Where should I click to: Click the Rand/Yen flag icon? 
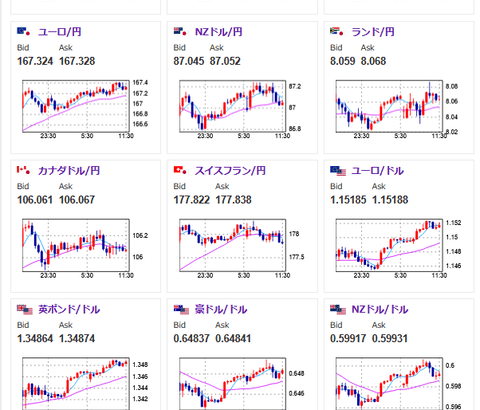(x=337, y=32)
